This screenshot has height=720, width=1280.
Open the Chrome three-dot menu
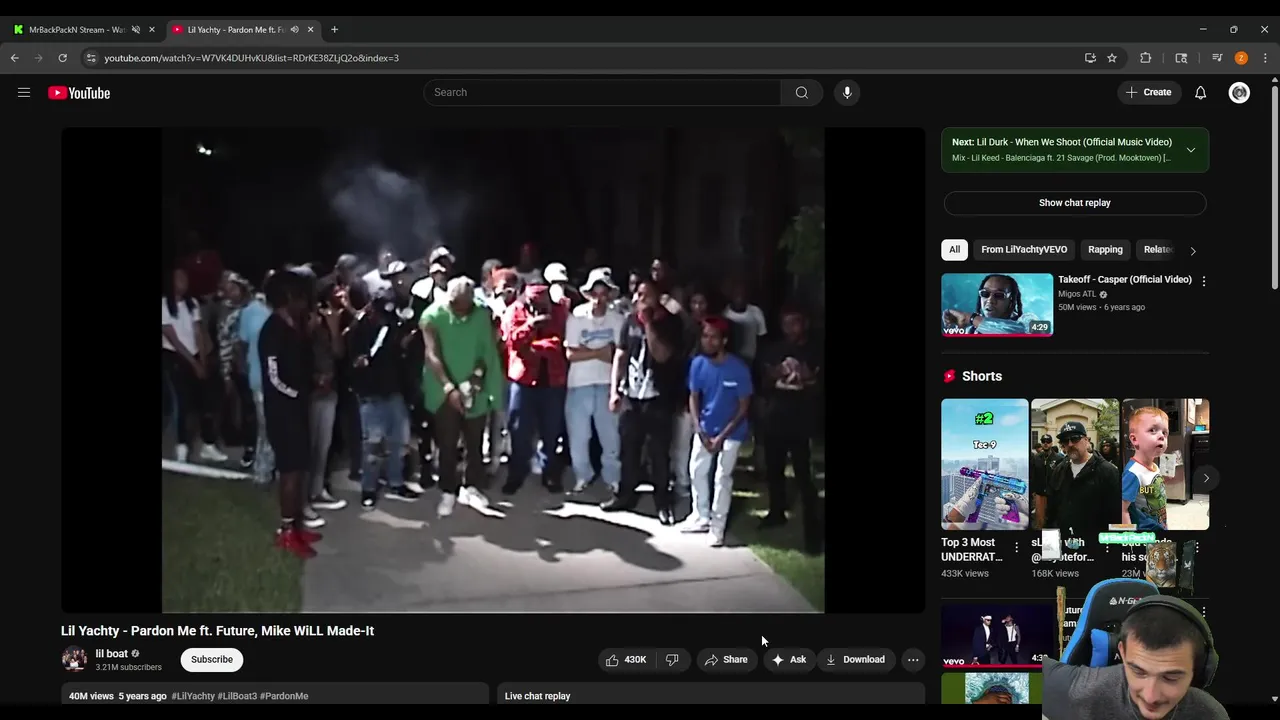(x=1265, y=58)
